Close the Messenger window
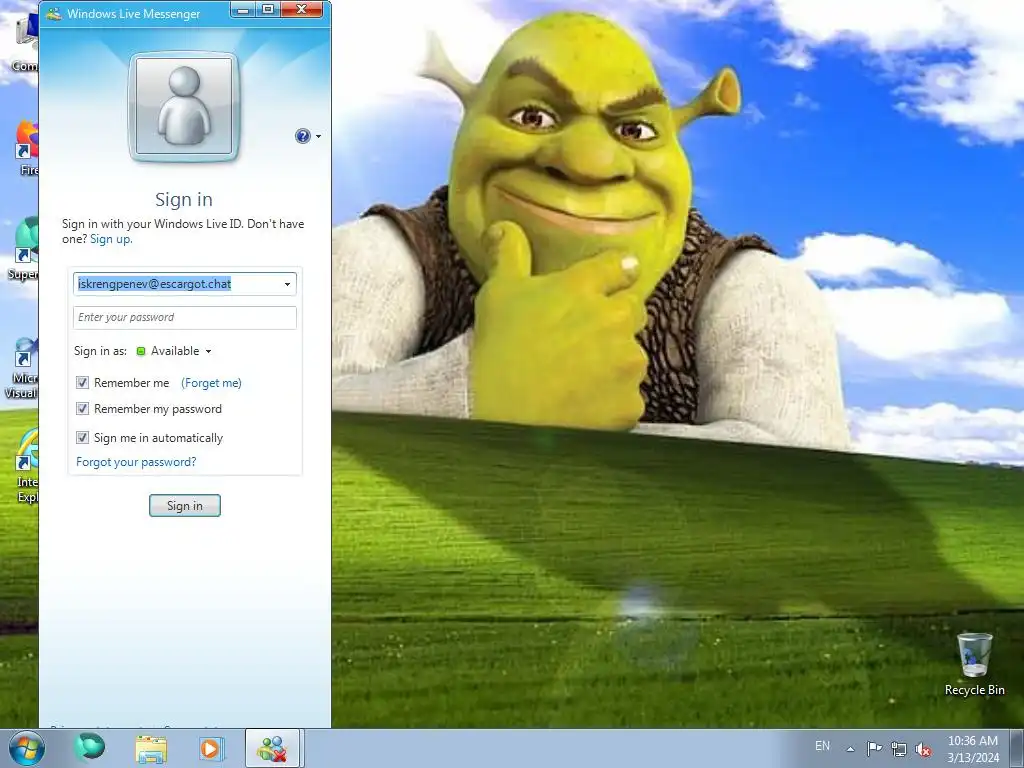1024x768 pixels. point(302,10)
